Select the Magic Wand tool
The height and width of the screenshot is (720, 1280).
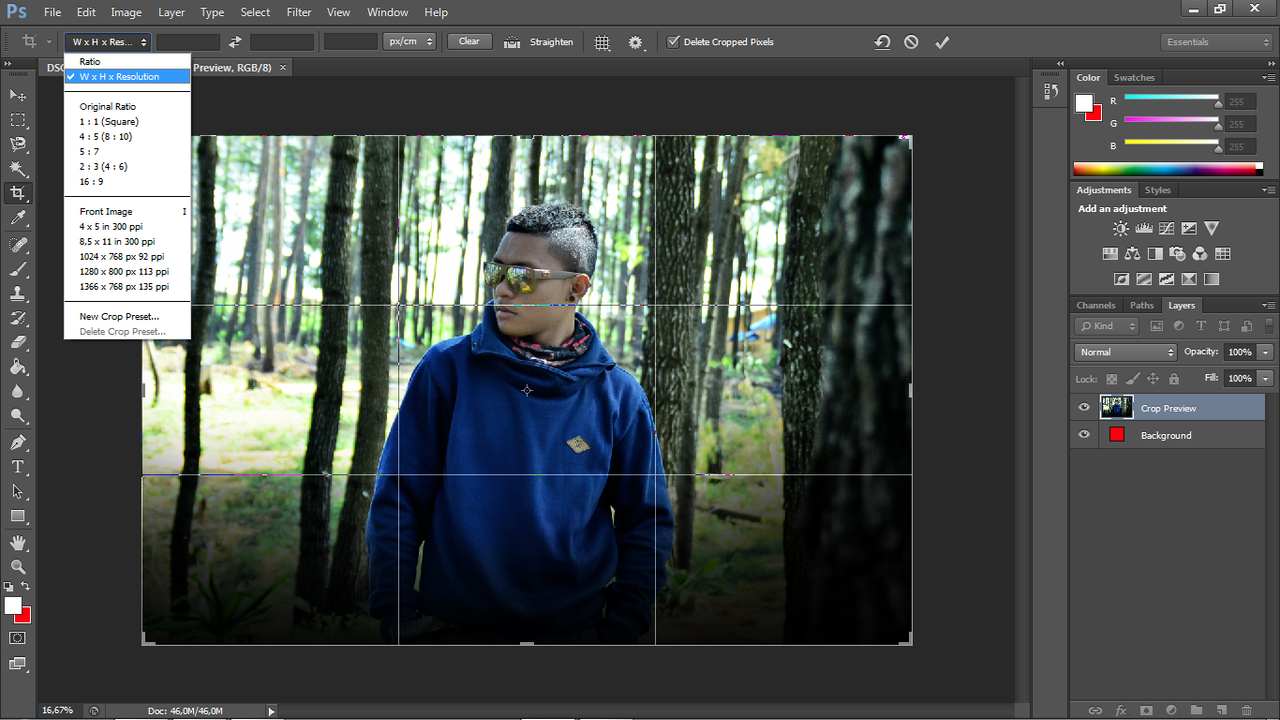click(x=18, y=169)
